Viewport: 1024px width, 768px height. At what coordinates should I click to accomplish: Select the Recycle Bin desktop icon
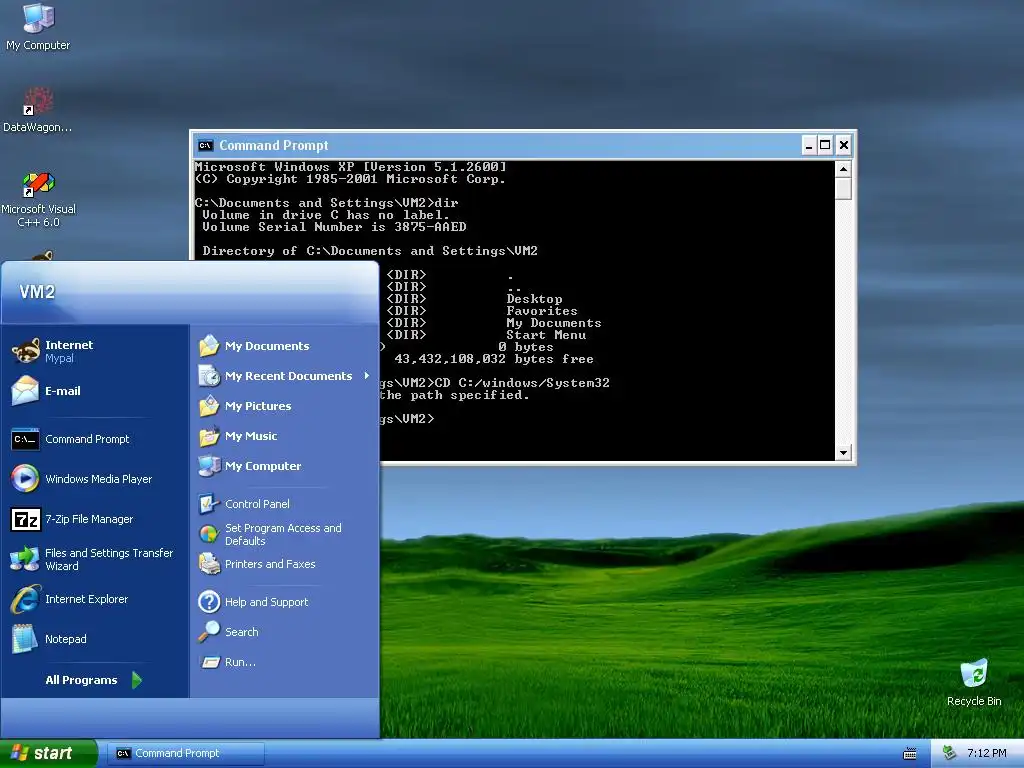(x=974, y=673)
